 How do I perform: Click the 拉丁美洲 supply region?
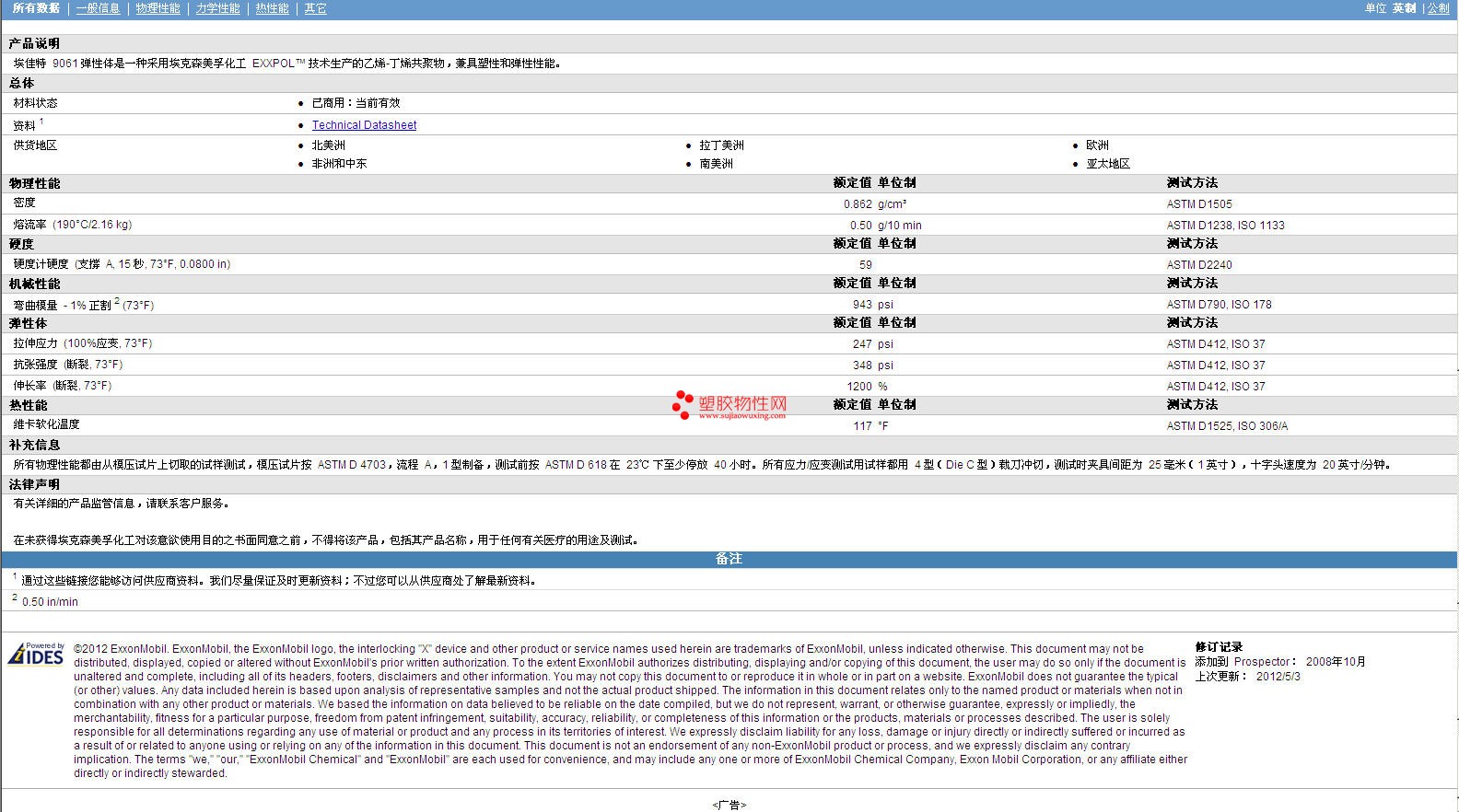[721, 145]
